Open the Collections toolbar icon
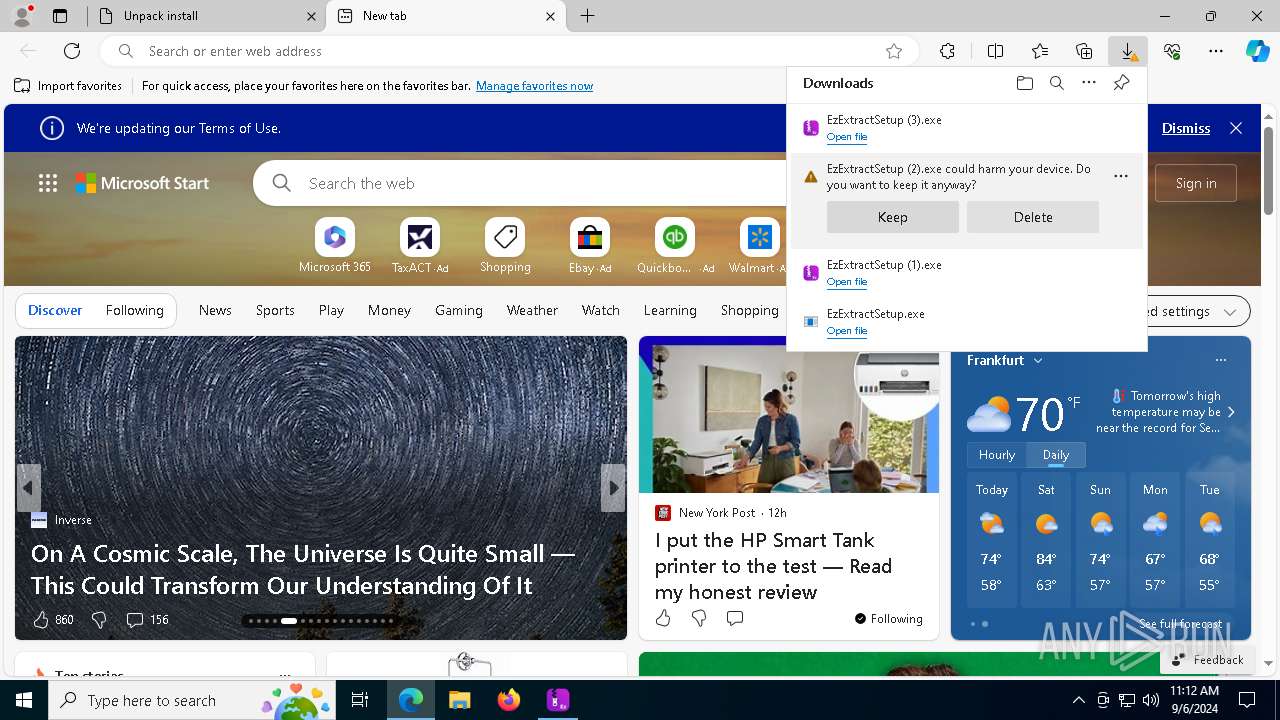This screenshot has width=1280, height=720. [1084, 51]
